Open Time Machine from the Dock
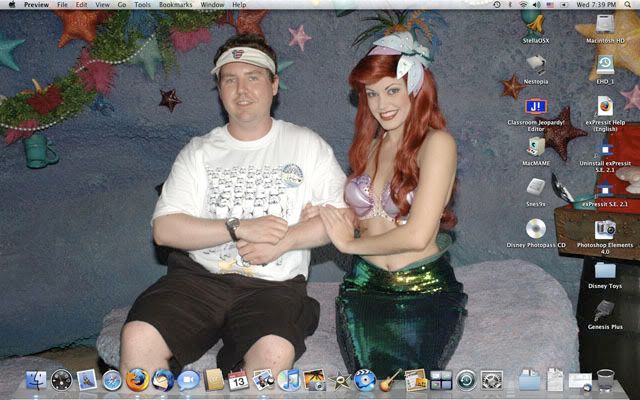Viewport: 640px width, 400px height. click(x=466, y=380)
